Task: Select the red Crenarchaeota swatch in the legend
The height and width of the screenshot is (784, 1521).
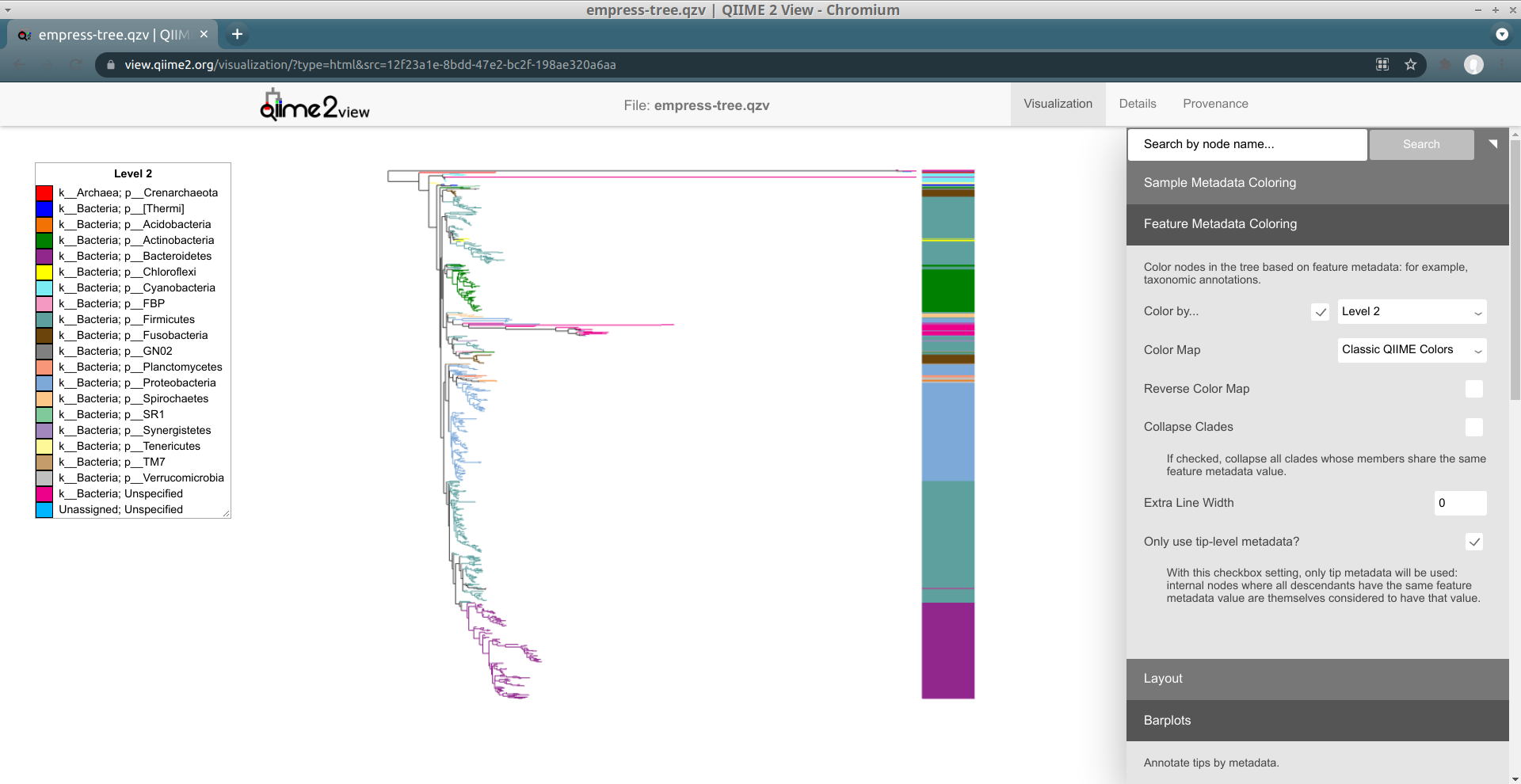Action: click(45, 192)
